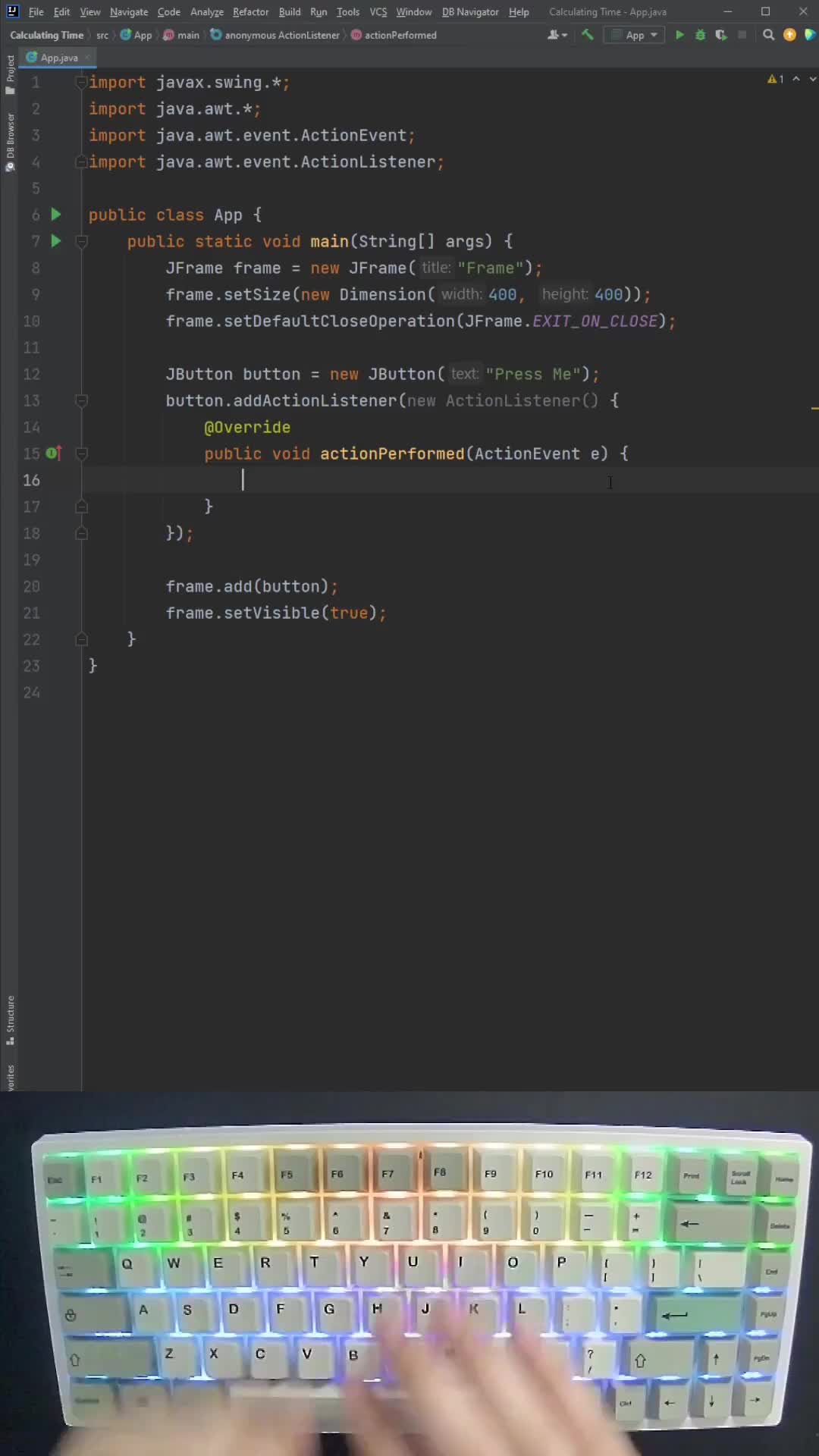
Task: Click the grey Stop square icon
Action: [742, 35]
